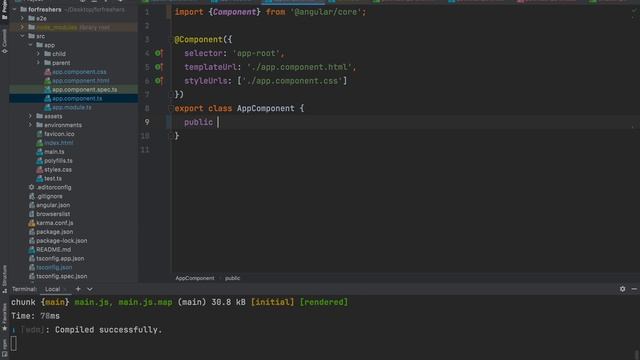The width and height of the screenshot is (640, 360).
Task: Open polyfills.ts file
Action: 58,161
